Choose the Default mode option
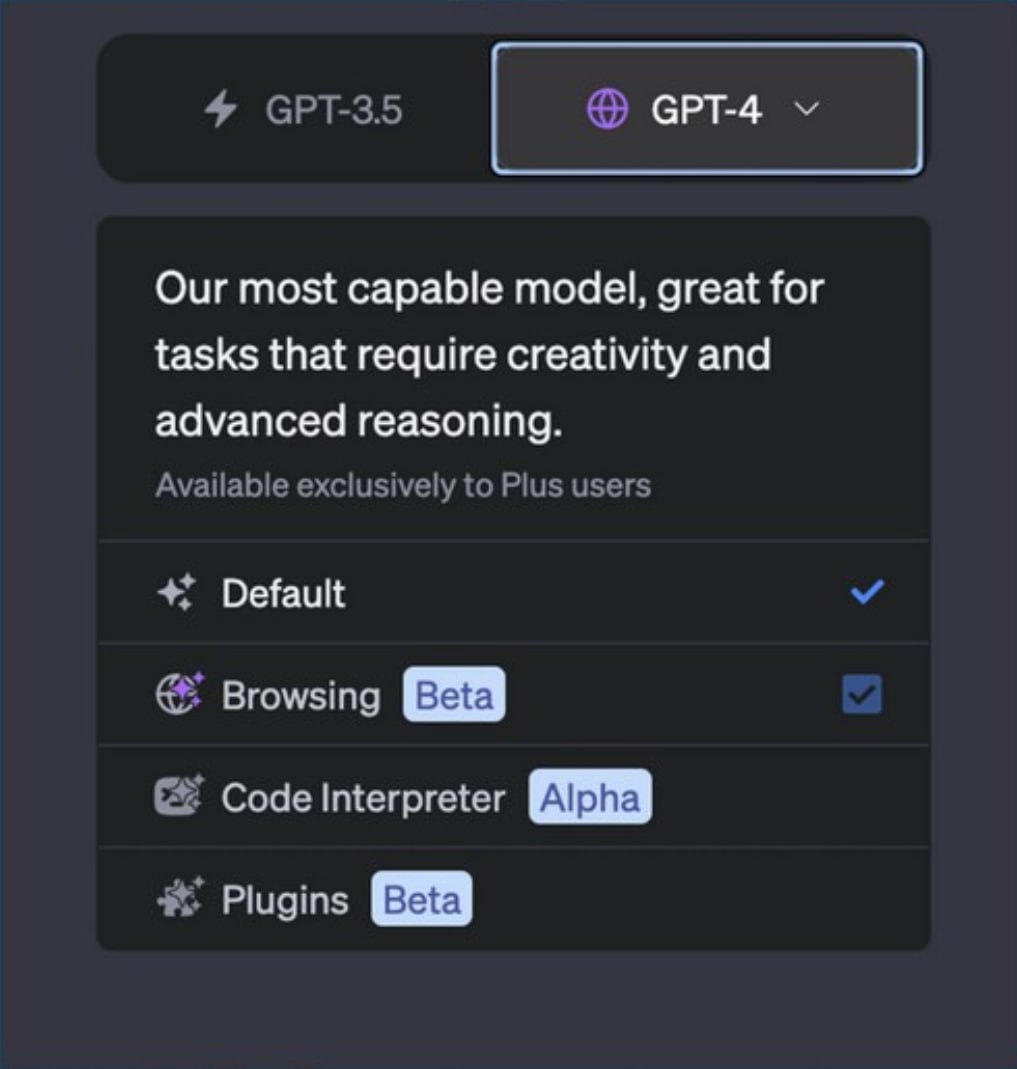The width and height of the screenshot is (1017, 1069). point(283,594)
